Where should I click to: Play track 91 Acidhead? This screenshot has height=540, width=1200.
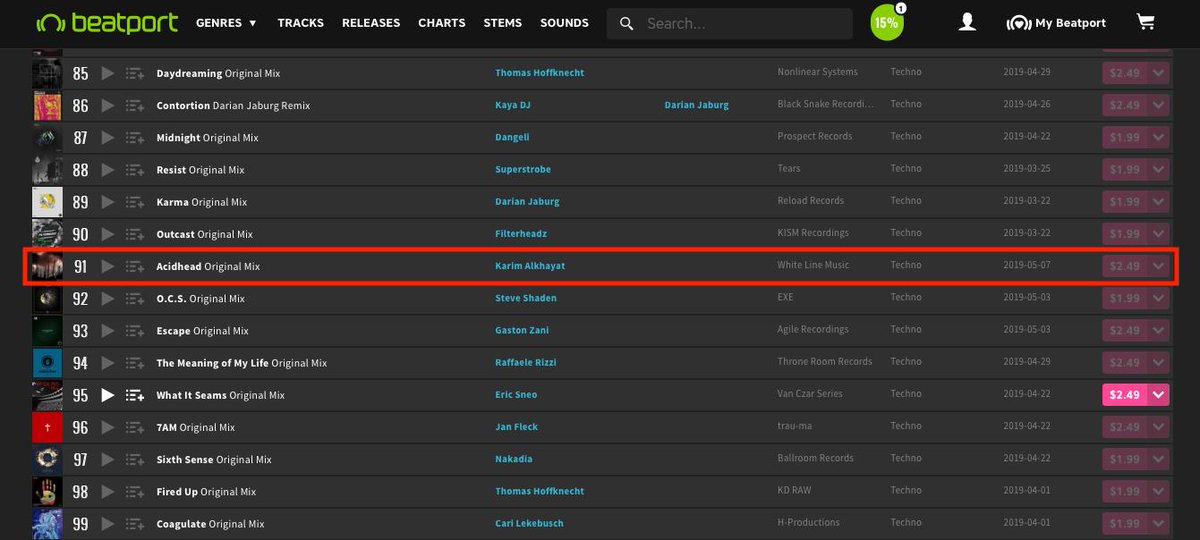click(108, 267)
